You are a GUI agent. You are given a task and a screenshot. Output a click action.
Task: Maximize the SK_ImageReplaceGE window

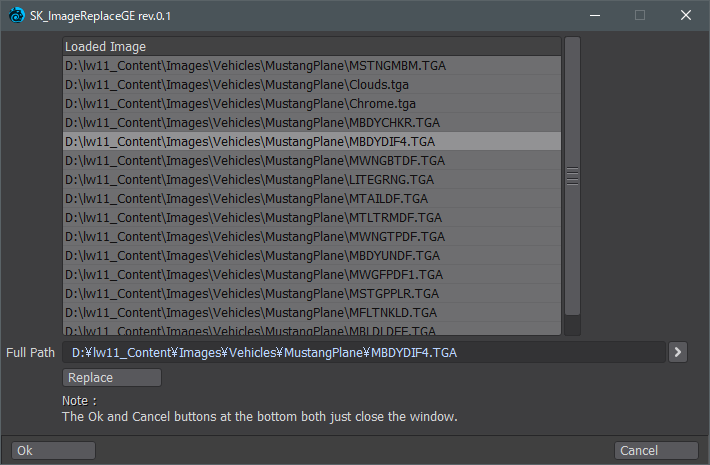click(639, 15)
